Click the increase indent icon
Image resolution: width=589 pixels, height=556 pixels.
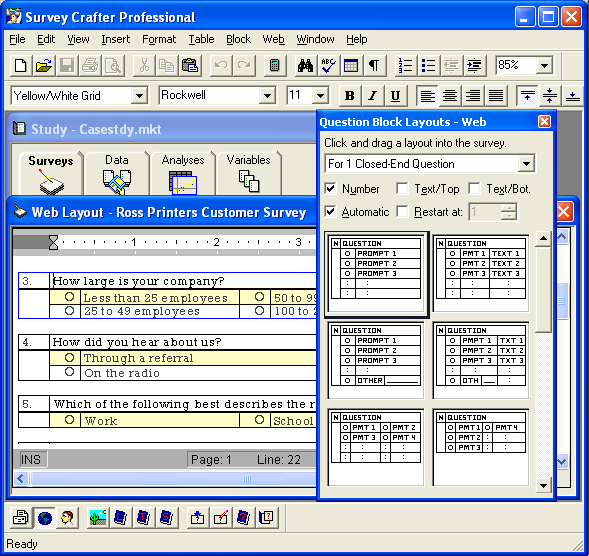click(474, 66)
